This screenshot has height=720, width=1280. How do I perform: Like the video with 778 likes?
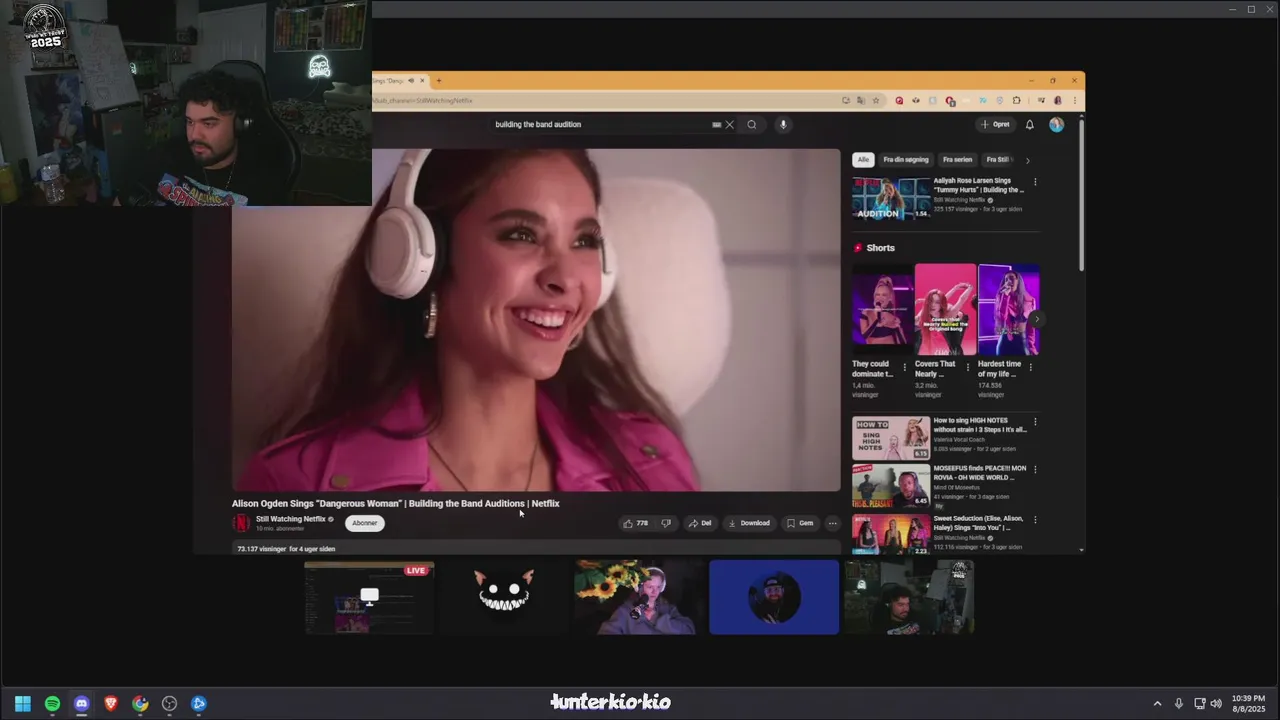coord(636,523)
